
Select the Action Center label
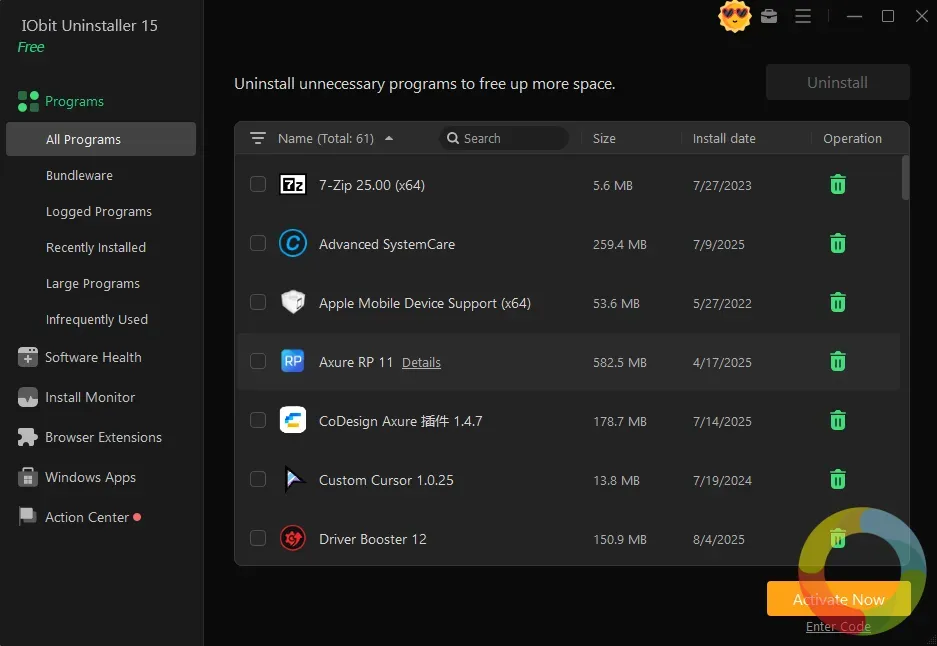tap(87, 518)
